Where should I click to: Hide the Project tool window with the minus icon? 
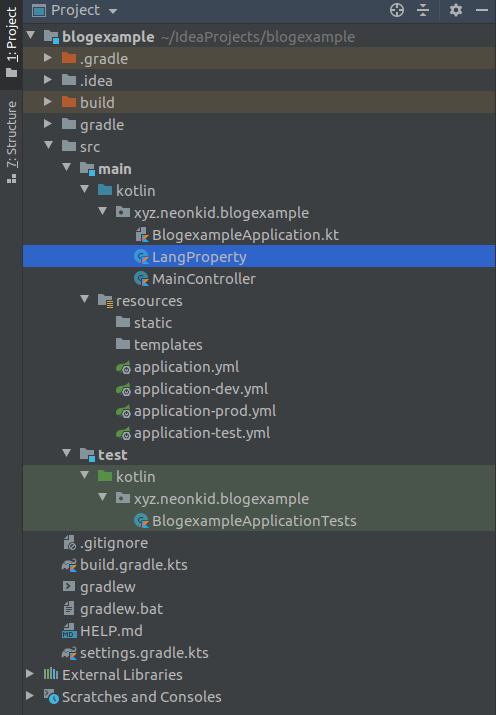click(482, 10)
